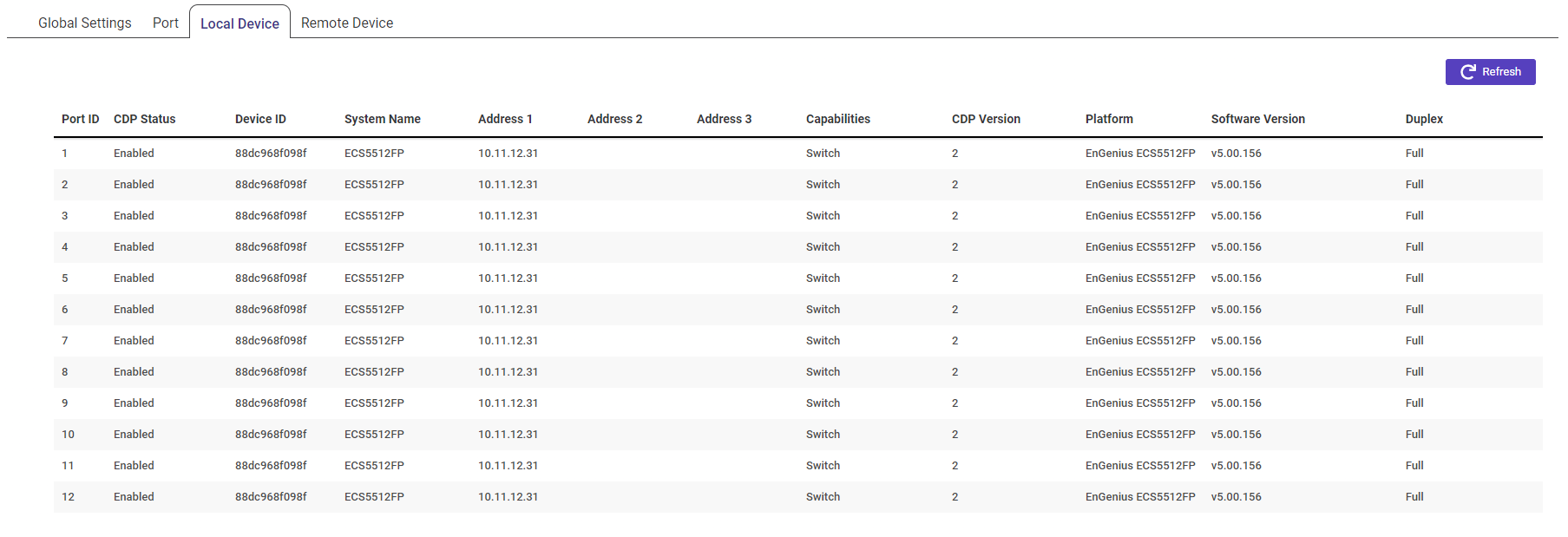Click the Device ID column header
The width and height of the screenshot is (1568, 537).
pos(260,119)
